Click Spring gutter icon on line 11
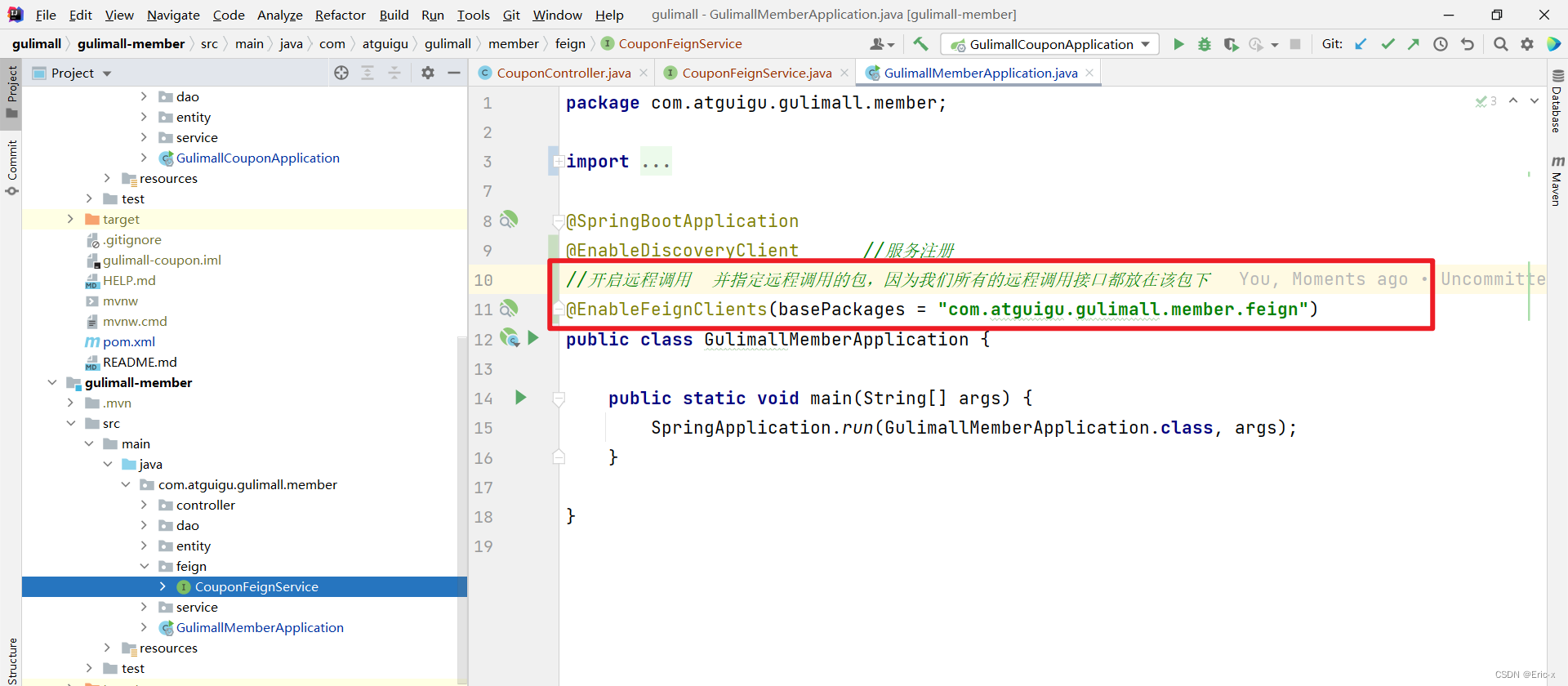 point(508,309)
